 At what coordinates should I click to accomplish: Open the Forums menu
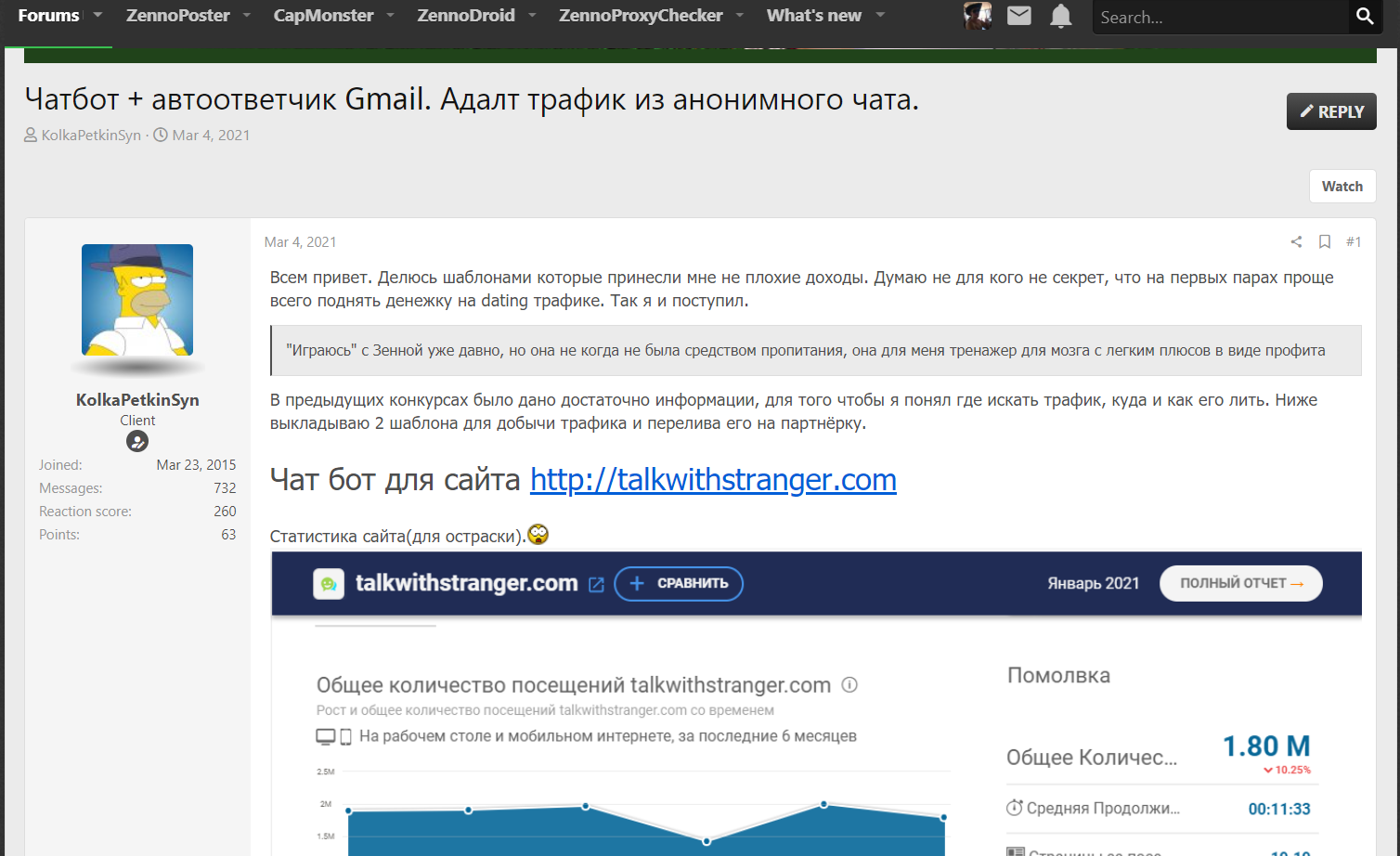click(48, 16)
